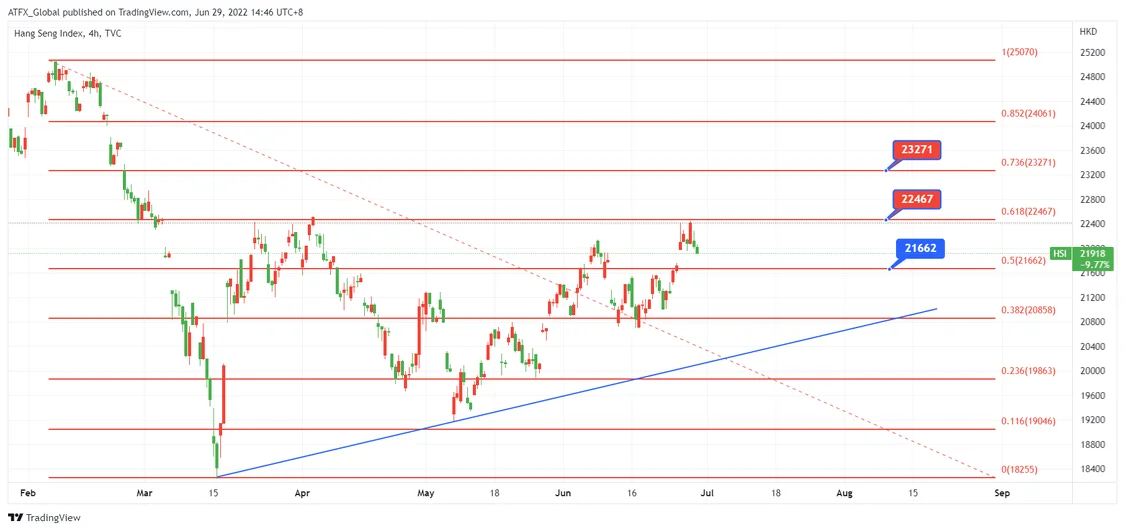Click the 19600 price axis value
Viewport: 1125px width, 531px height.
click(1091, 395)
